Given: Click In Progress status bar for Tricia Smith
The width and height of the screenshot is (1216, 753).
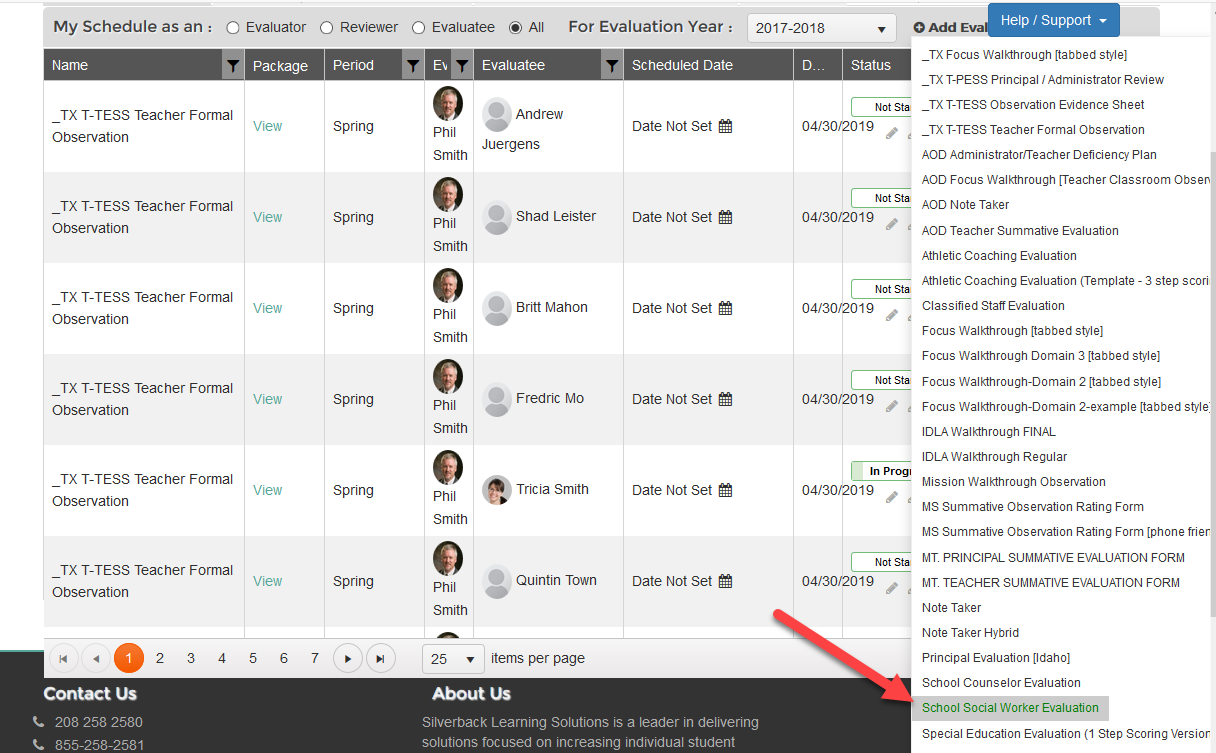Looking at the screenshot, I should point(881,471).
